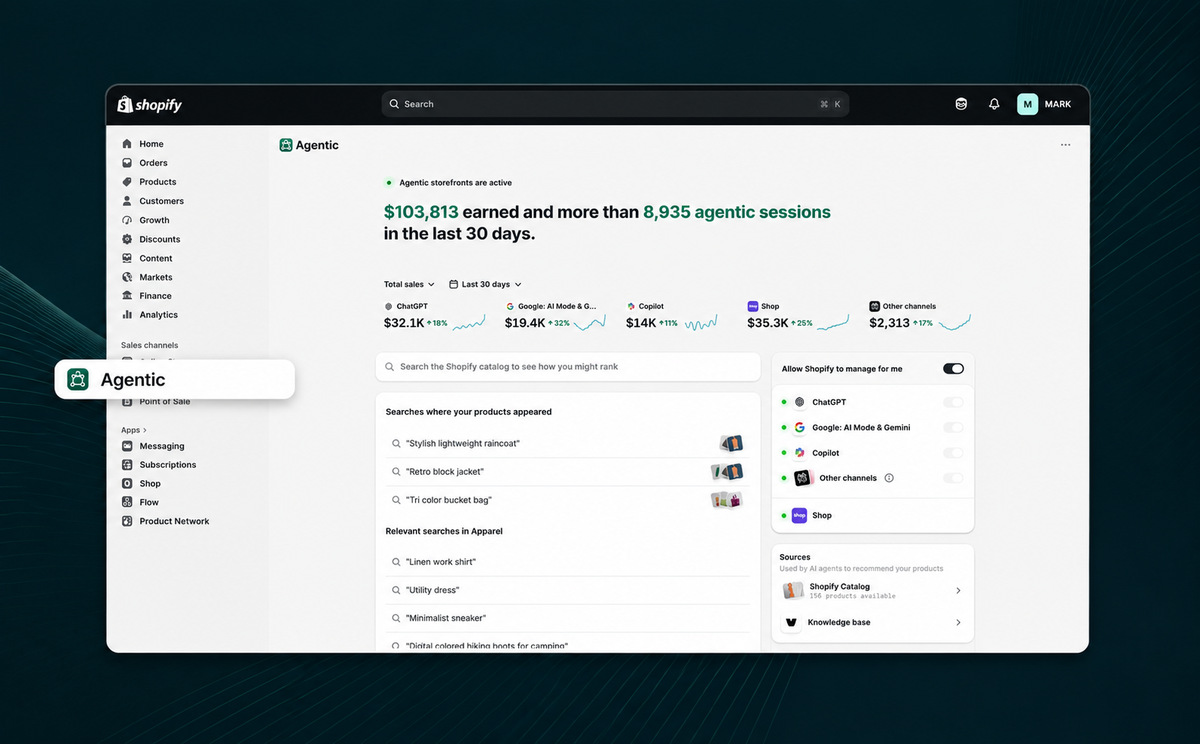Screen dimensions: 1200x744
Task: Click the Product Network icon
Action: point(127,521)
